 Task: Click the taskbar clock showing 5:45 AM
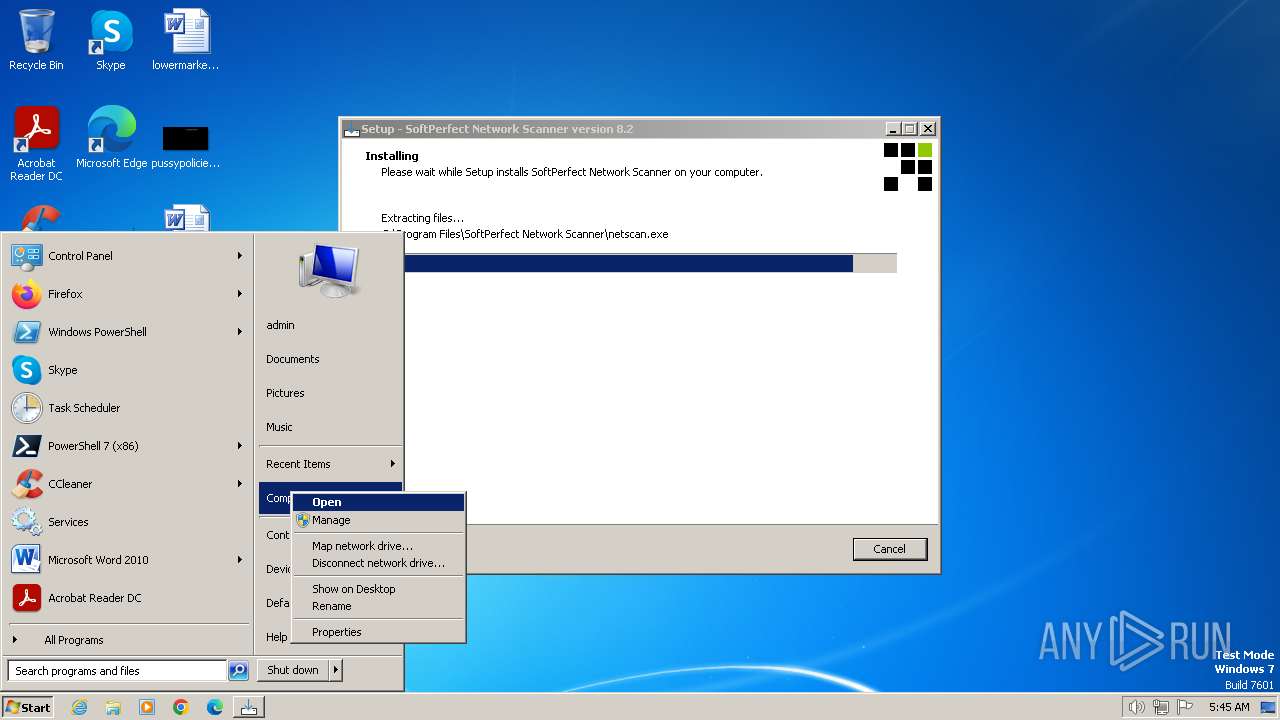click(x=1229, y=707)
